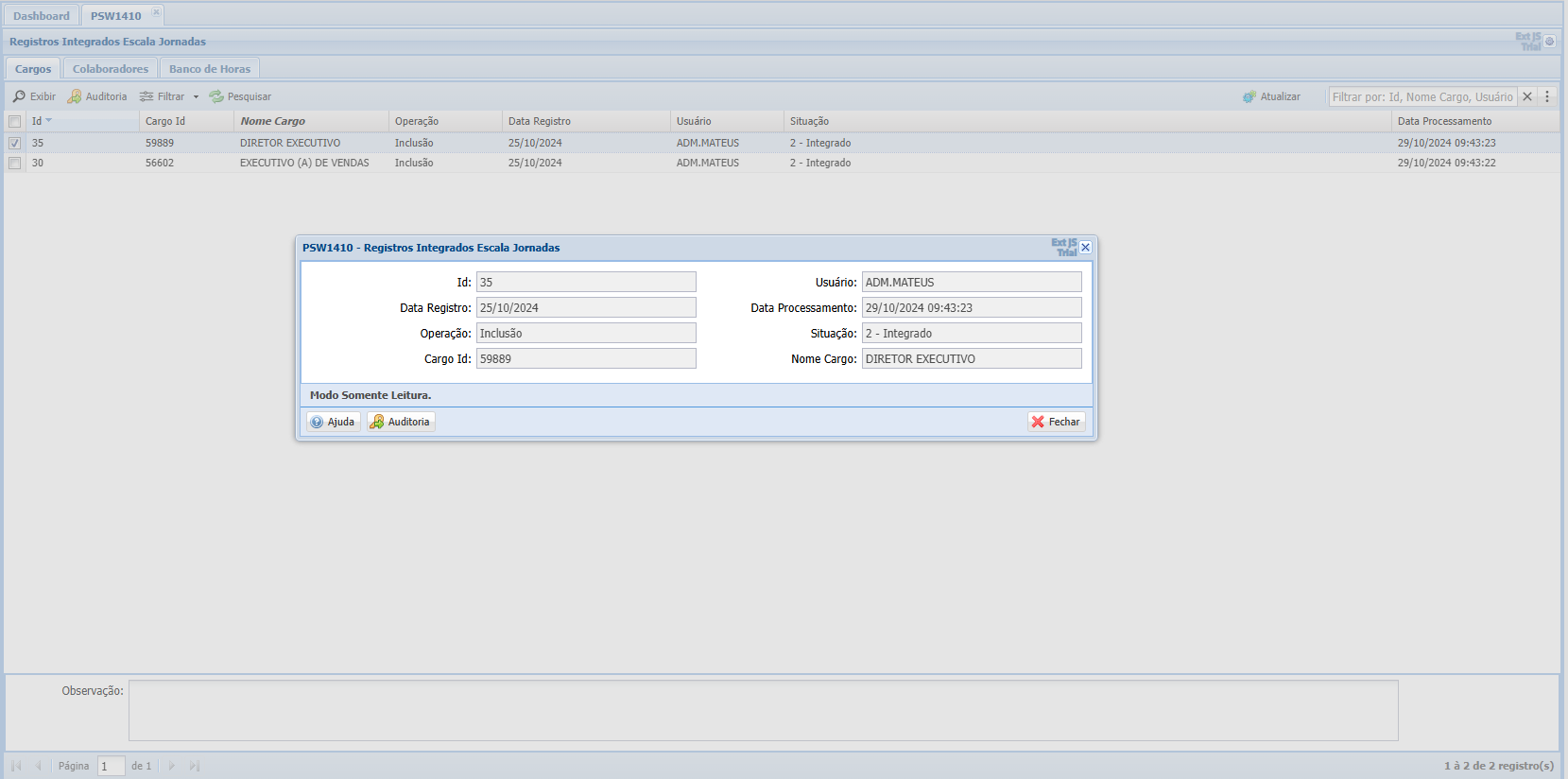Open Auditoria from the grid toolbar
Screen dimensions: 1568x779
tap(97, 96)
